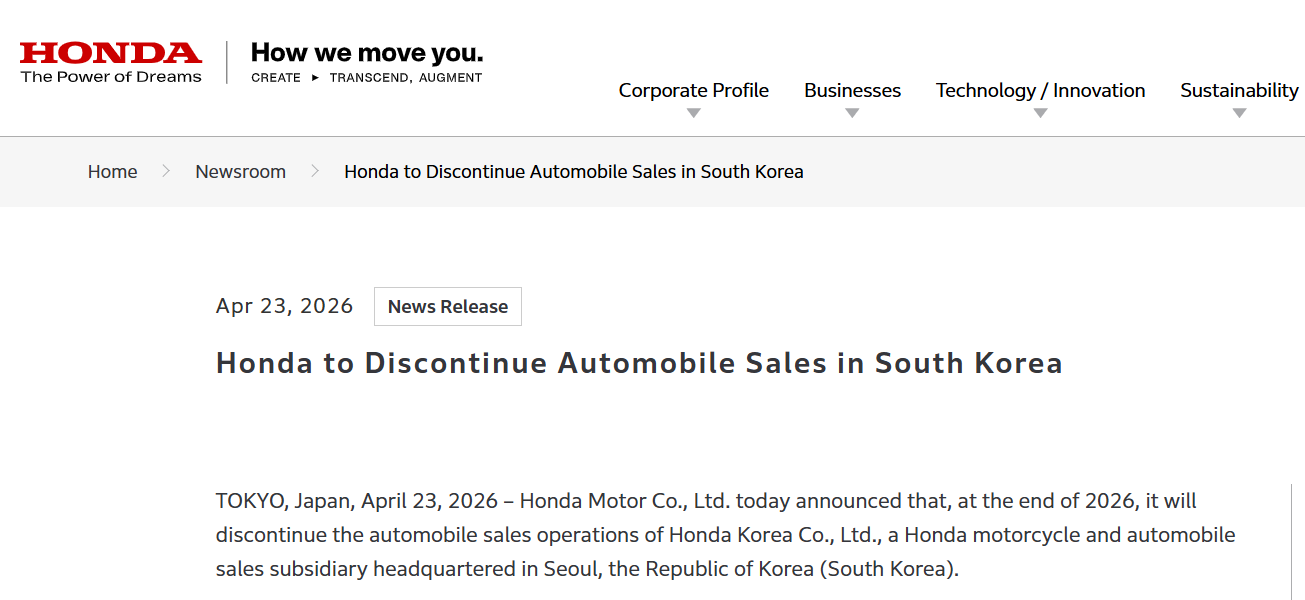Click the TOKYO announcement paragraph

pyautogui.click(x=725, y=535)
